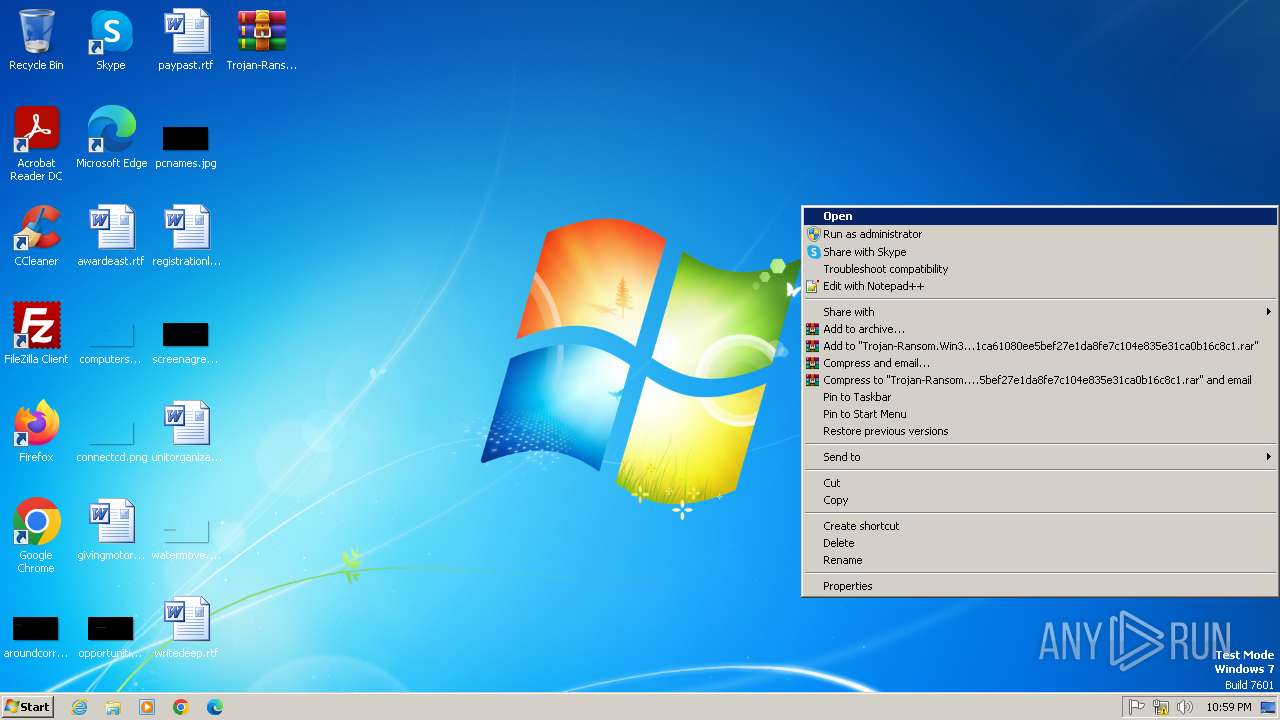Viewport: 1280px width, 720px height.
Task: Open the Action Center flag icon
Action: click(x=1137, y=707)
